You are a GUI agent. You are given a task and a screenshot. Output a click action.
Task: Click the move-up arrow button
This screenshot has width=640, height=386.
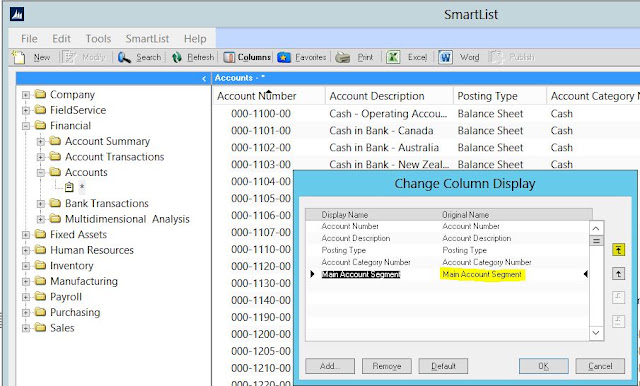pos(618,274)
